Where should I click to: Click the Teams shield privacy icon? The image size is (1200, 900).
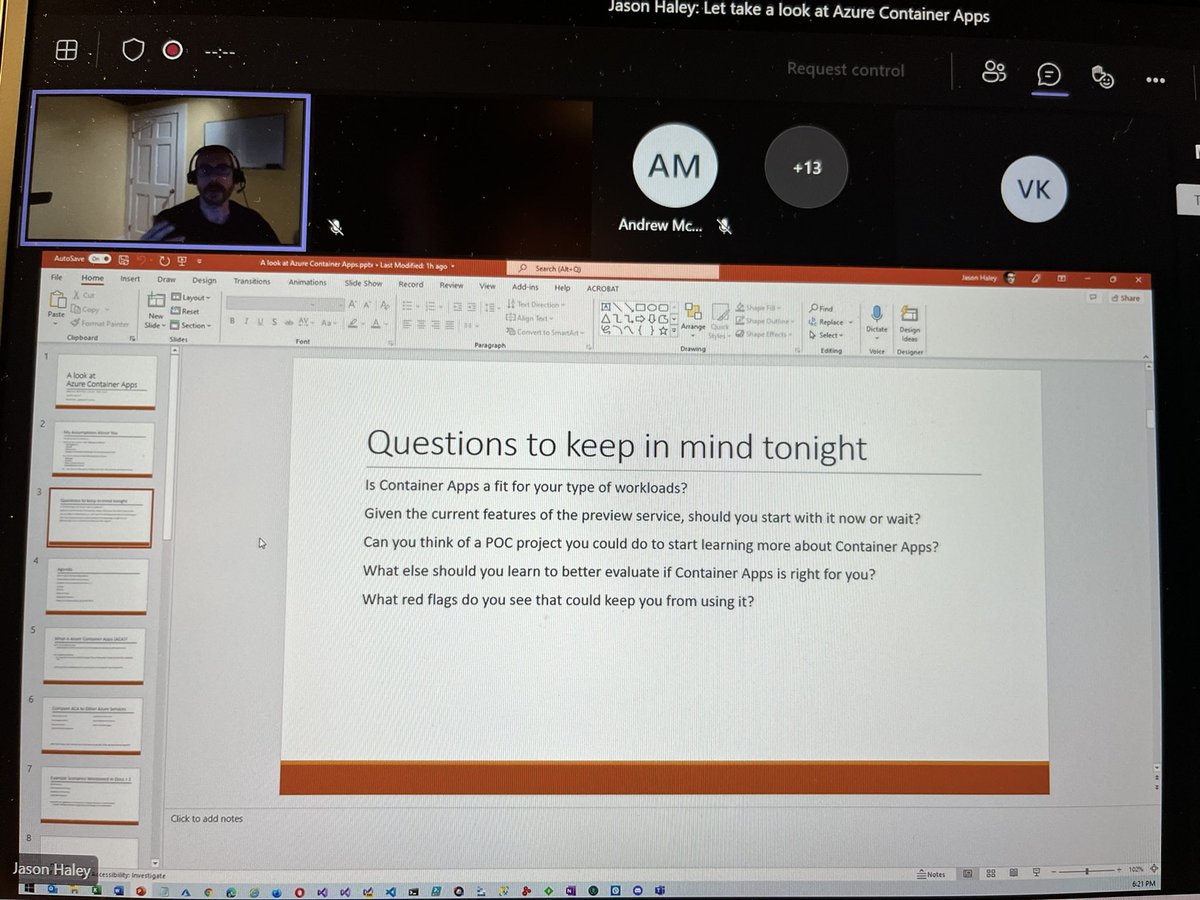(133, 49)
